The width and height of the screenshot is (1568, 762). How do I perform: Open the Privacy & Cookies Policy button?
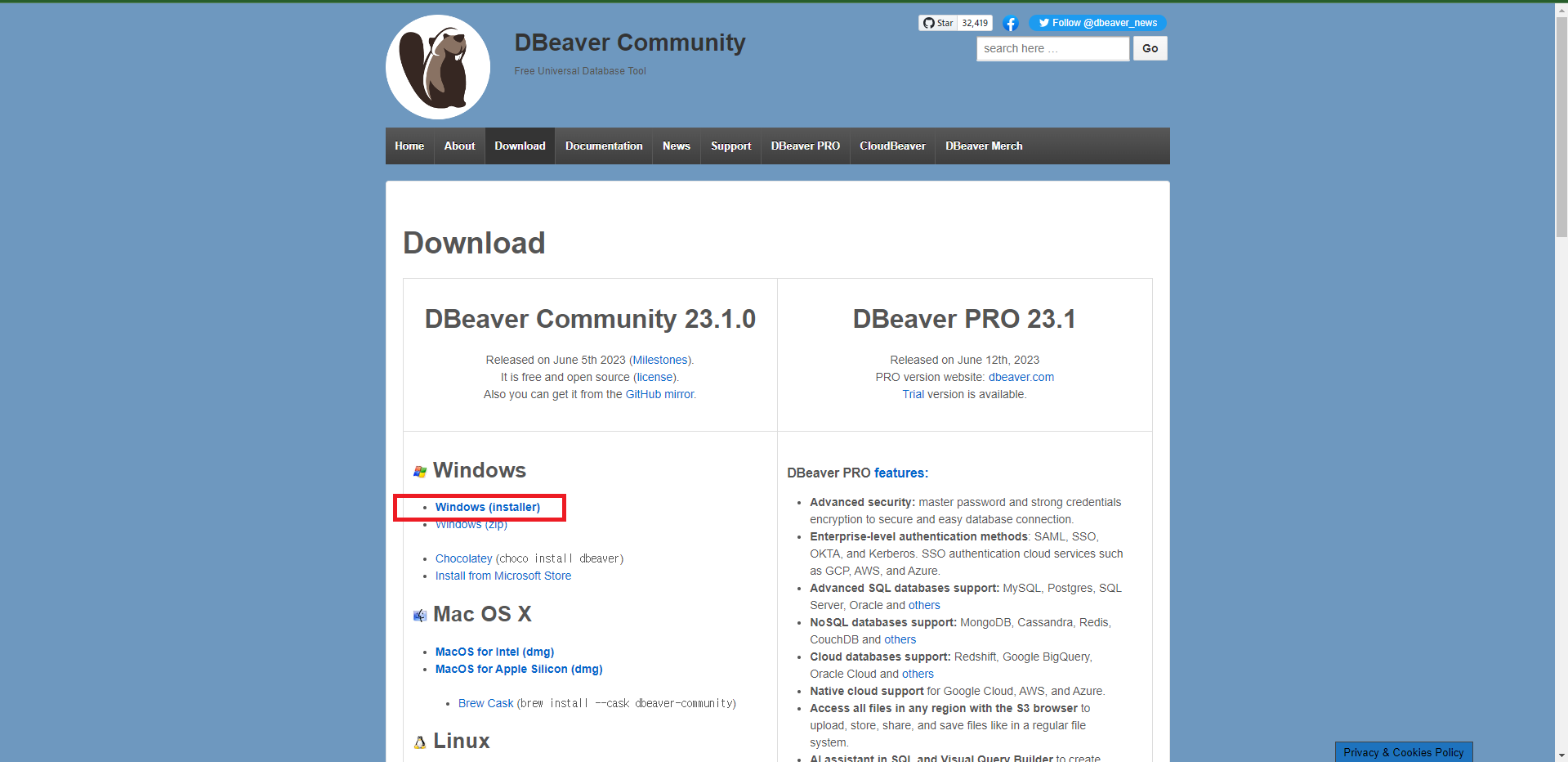point(1404,752)
